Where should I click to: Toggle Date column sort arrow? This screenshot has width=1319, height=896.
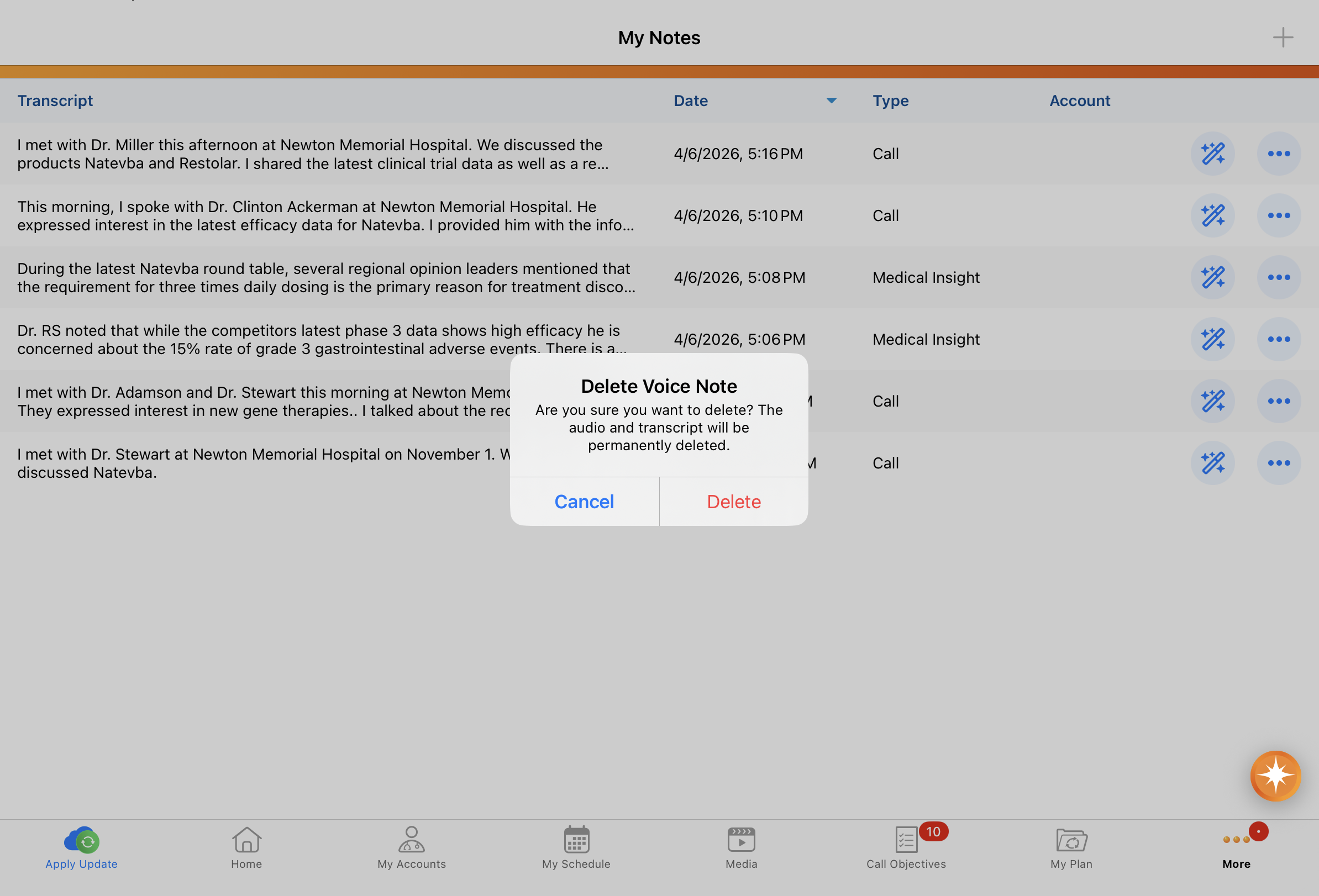point(831,101)
